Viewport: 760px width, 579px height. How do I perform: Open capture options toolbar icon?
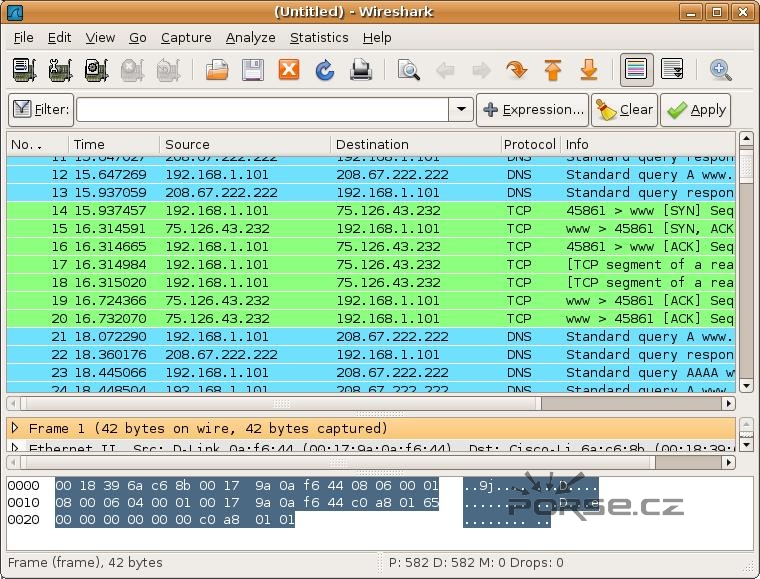[x=60, y=70]
